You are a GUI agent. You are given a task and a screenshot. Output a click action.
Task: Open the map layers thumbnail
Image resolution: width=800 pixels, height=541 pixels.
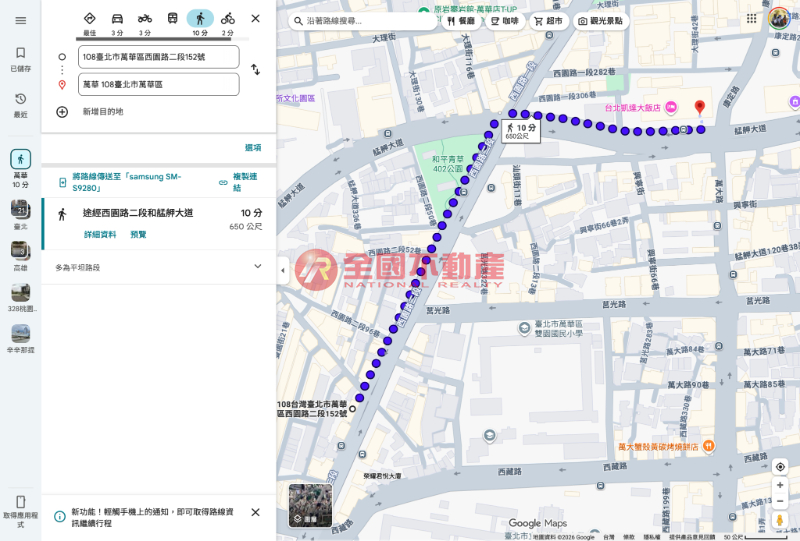pyautogui.click(x=310, y=505)
